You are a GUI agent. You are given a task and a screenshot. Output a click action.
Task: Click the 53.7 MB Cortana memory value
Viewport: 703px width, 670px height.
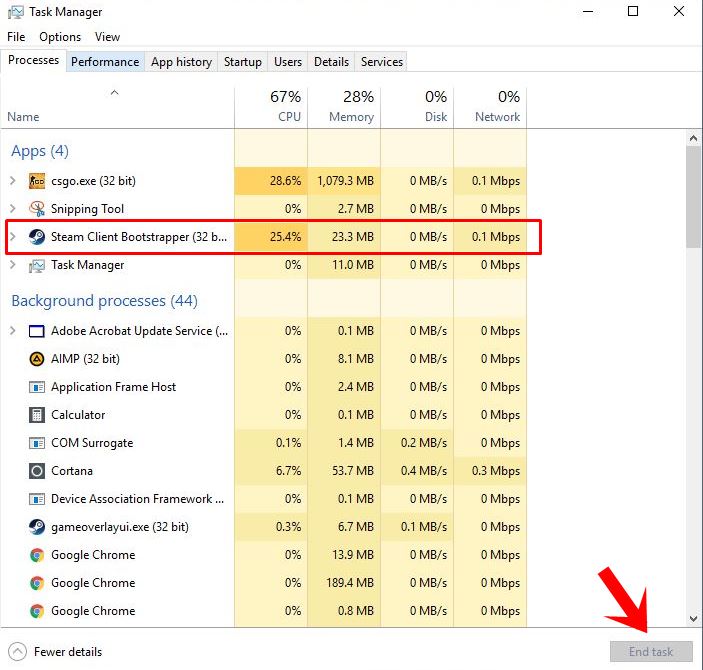click(353, 471)
